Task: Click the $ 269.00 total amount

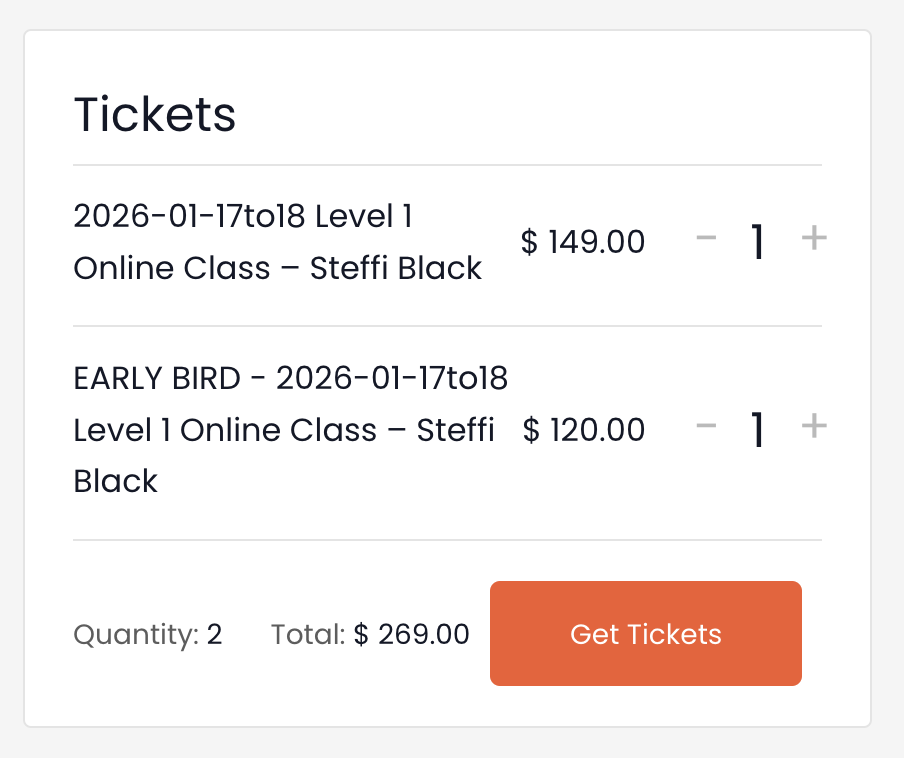Action: (x=412, y=635)
